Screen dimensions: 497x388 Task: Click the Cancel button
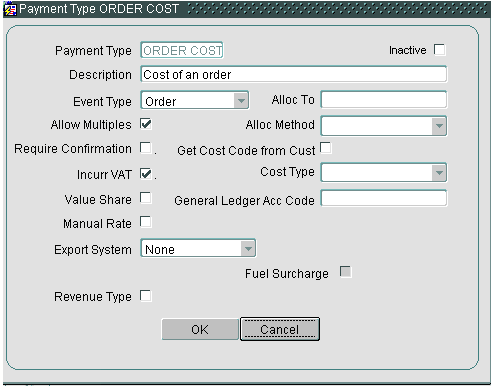[x=280, y=329]
